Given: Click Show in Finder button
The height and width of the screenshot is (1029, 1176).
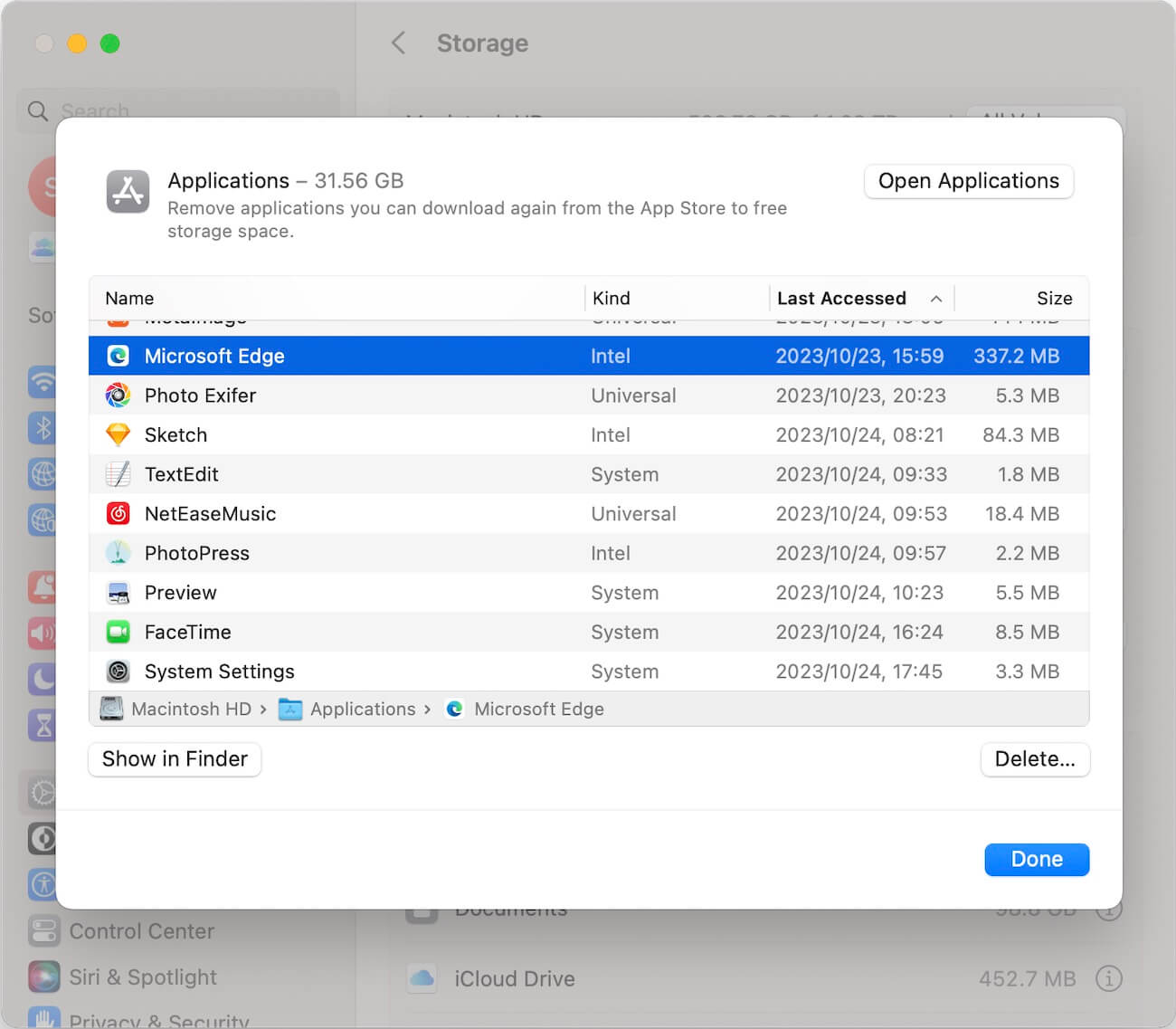Looking at the screenshot, I should tap(175, 759).
